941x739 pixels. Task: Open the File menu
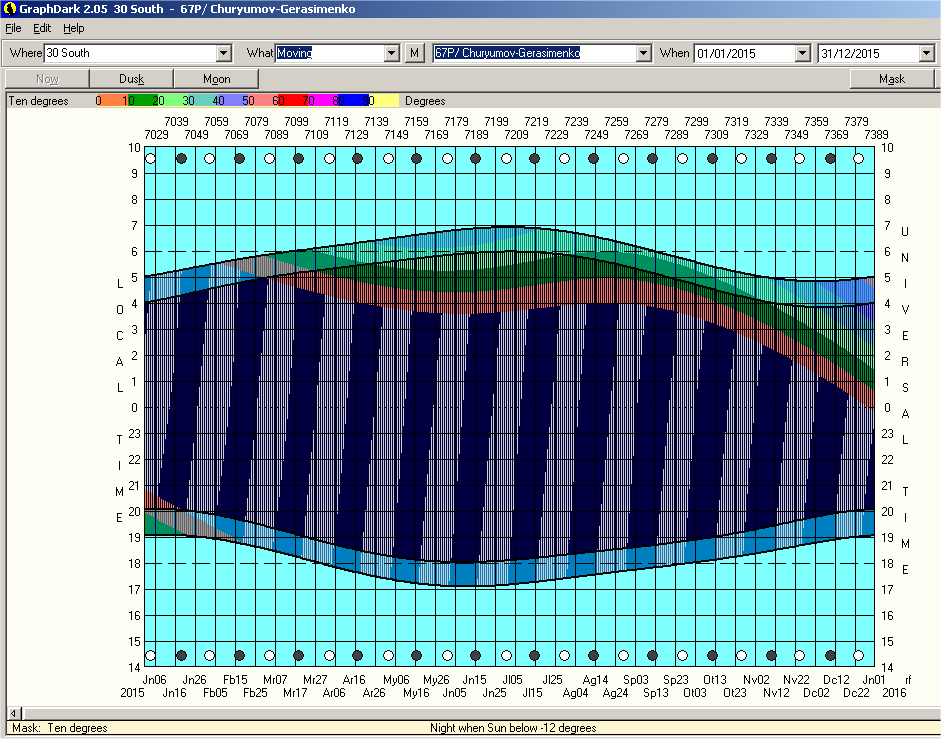tap(13, 28)
